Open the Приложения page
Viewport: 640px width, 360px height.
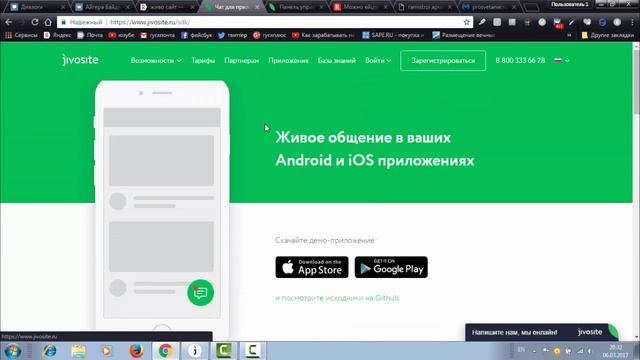pyautogui.click(x=288, y=60)
